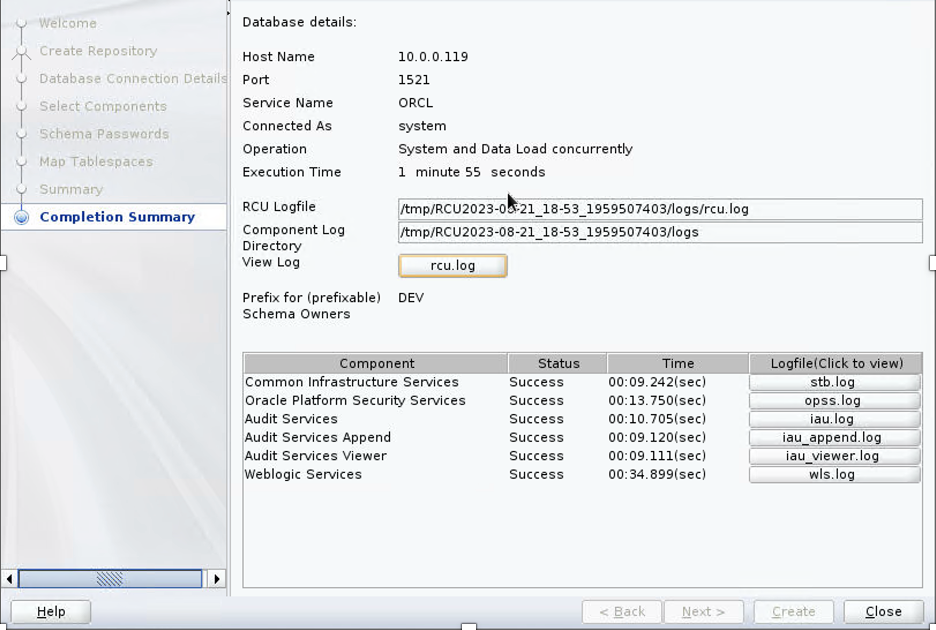Image resolution: width=936 pixels, height=630 pixels.
Task: Sort by the Component column header
Action: [376, 364]
